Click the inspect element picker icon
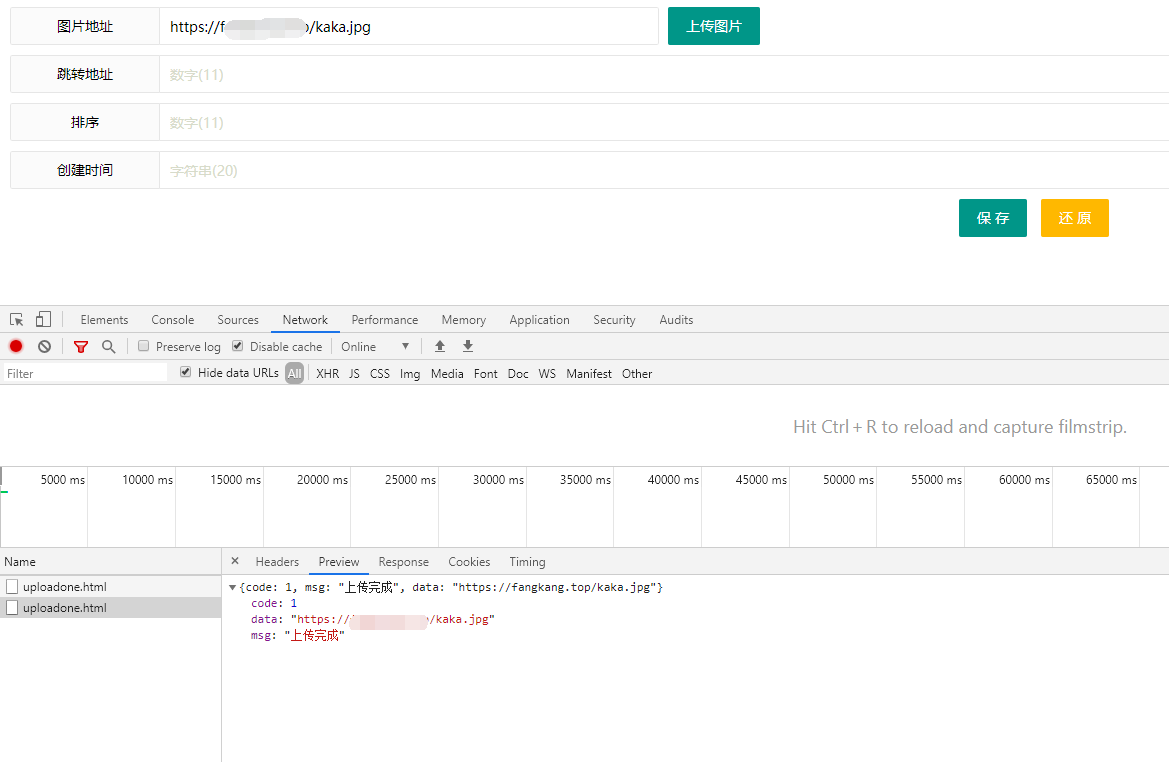1169x762 pixels. [16, 320]
